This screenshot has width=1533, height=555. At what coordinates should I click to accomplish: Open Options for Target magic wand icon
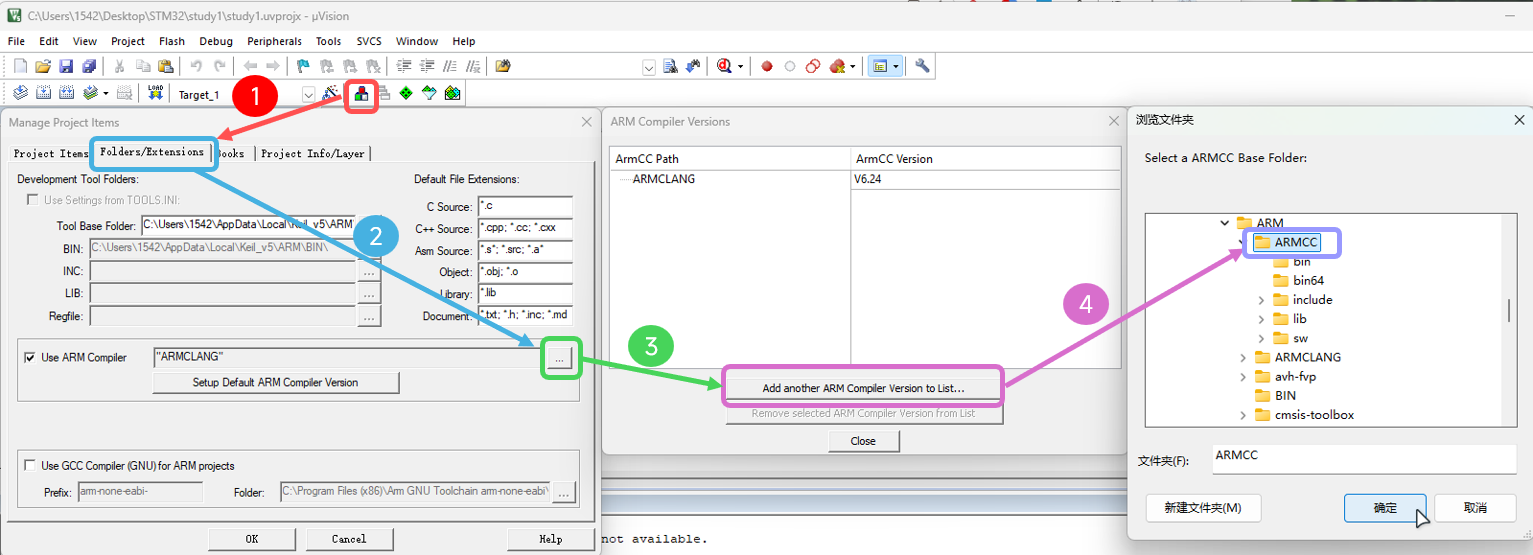pos(331,94)
